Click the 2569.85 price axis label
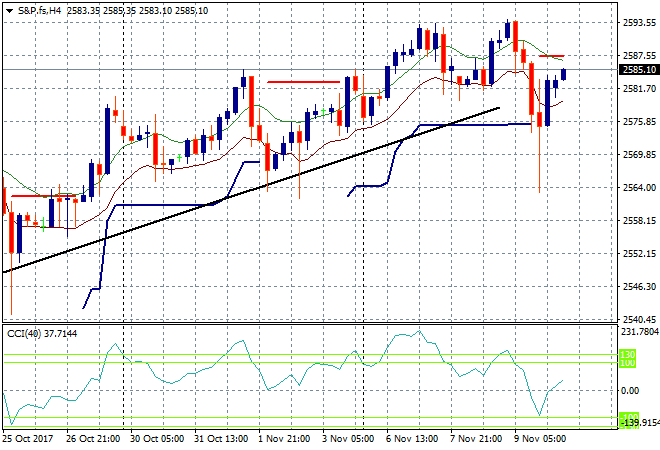Image resolution: width=660 pixels, height=450 pixels. click(639, 154)
